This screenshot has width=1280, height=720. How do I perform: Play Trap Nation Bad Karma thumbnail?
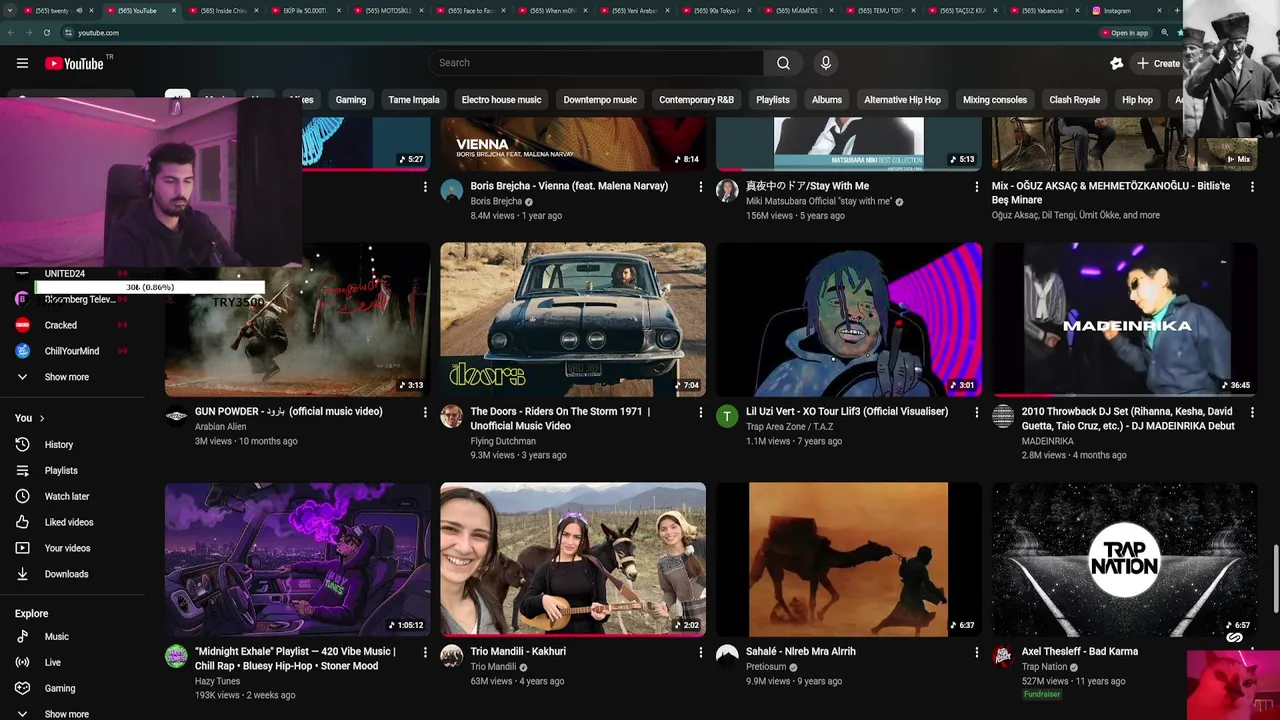(x=1124, y=560)
